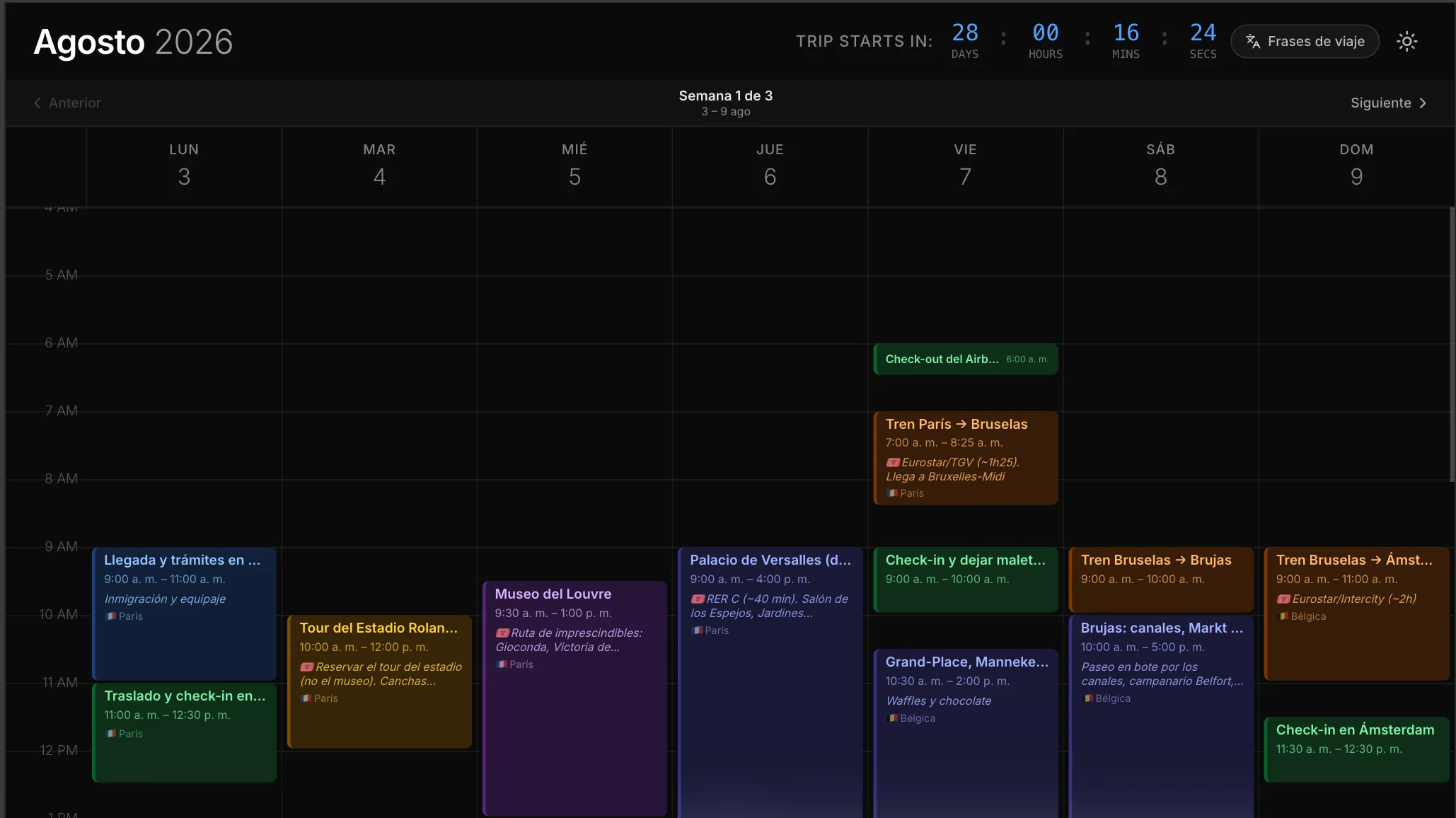This screenshot has width=1456, height=818.
Task: Open the Tour del Estadio Roland event
Action: (379, 681)
